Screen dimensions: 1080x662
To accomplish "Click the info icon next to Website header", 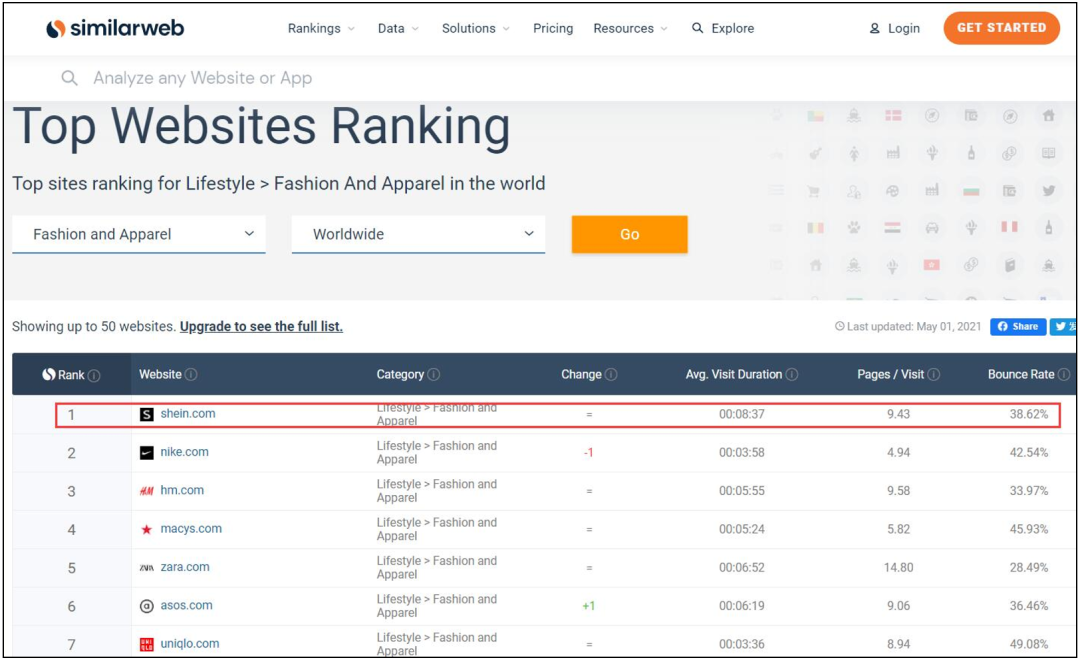I will [191, 375].
